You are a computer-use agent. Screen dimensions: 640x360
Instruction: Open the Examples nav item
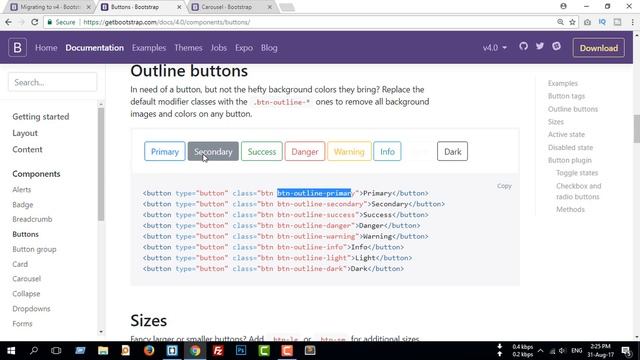coord(149,48)
